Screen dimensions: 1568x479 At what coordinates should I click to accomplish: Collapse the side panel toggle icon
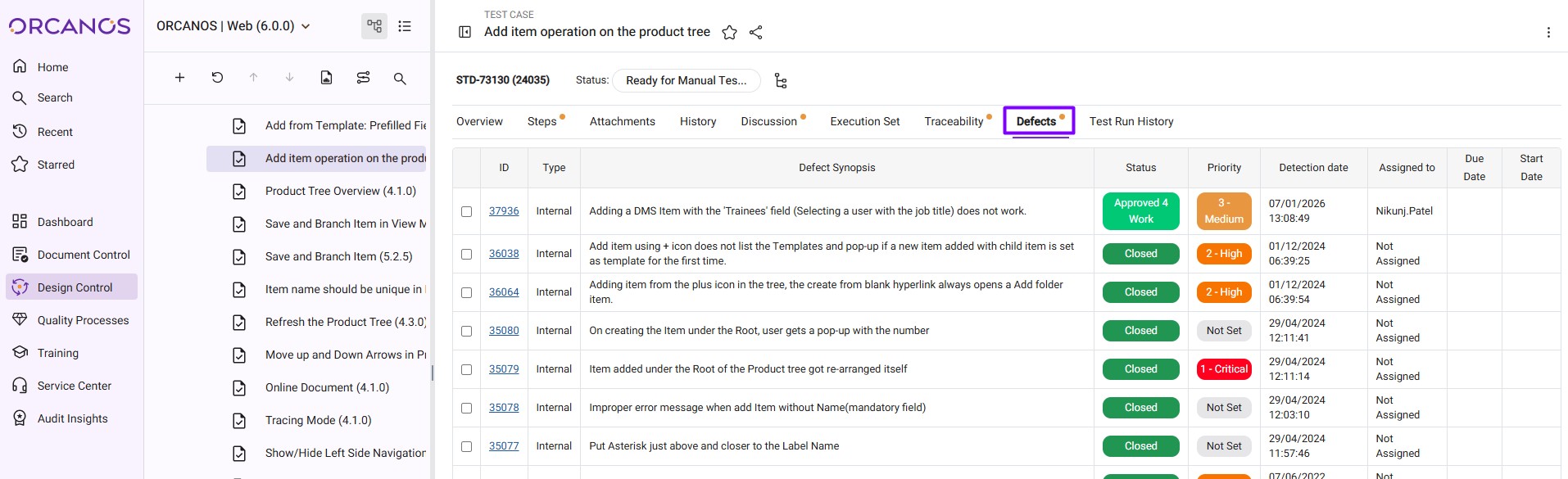[x=465, y=32]
